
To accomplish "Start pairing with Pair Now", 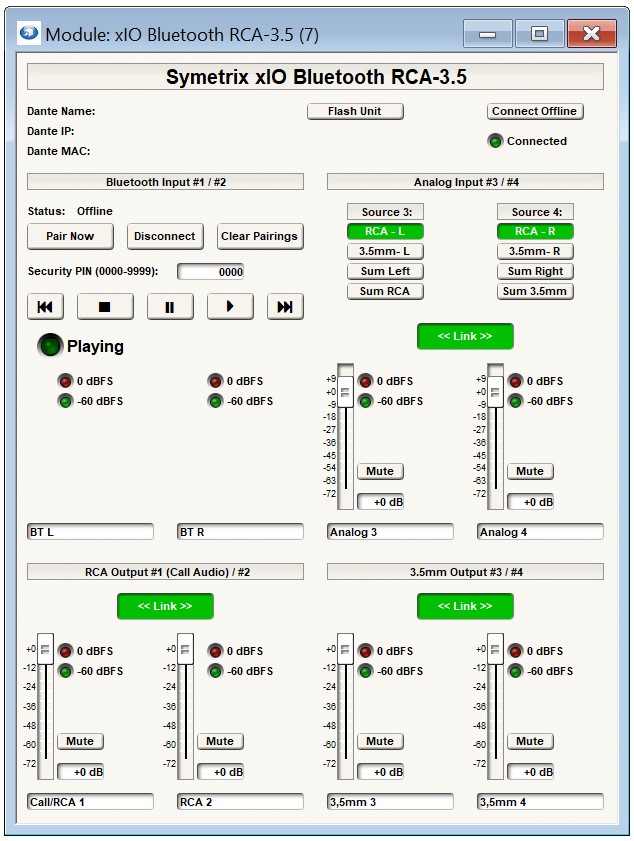I will [x=70, y=237].
